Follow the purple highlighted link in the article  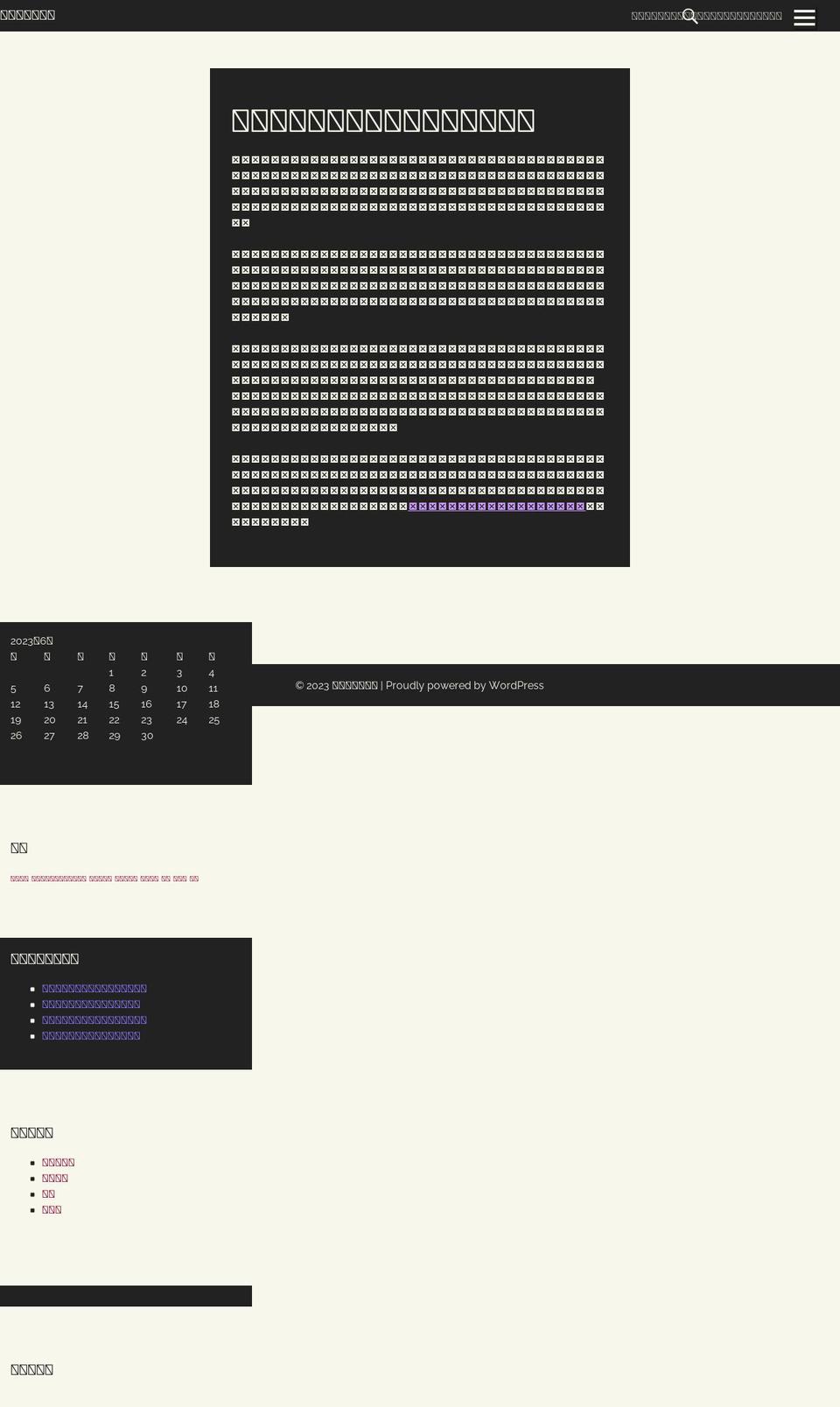(496, 507)
